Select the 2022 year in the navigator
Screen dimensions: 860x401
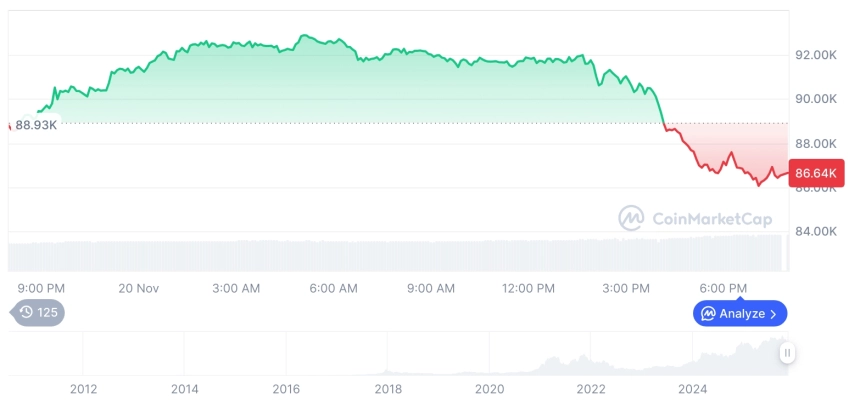tap(591, 389)
